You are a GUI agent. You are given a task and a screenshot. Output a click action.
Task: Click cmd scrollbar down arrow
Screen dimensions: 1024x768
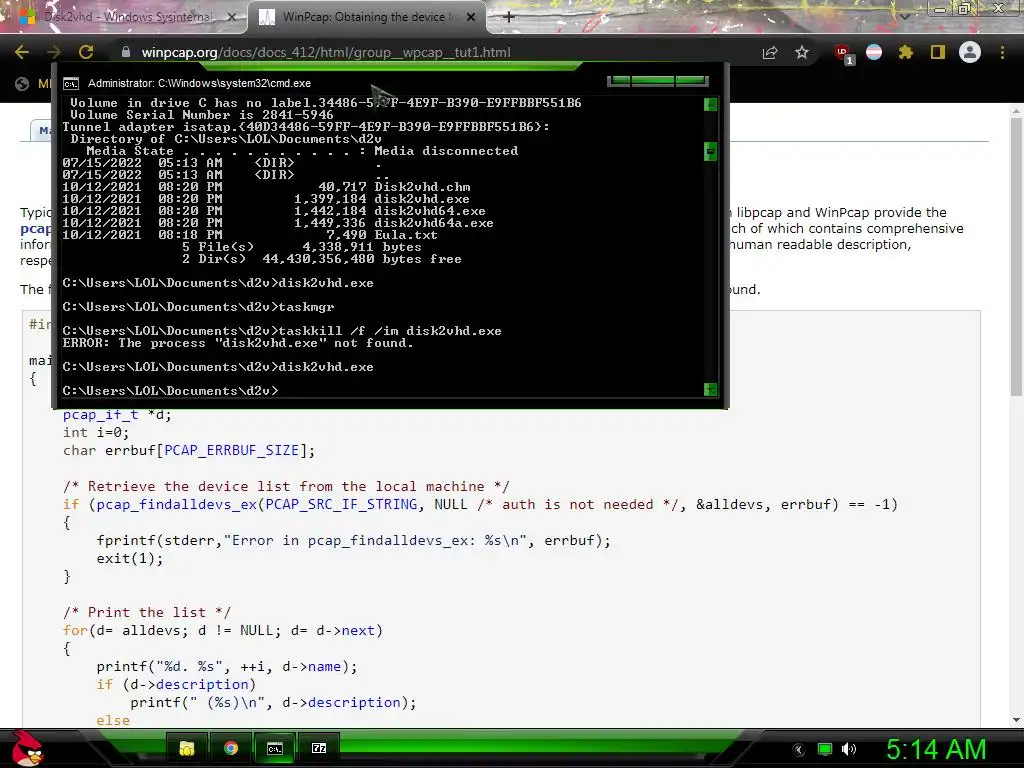coord(711,390)
